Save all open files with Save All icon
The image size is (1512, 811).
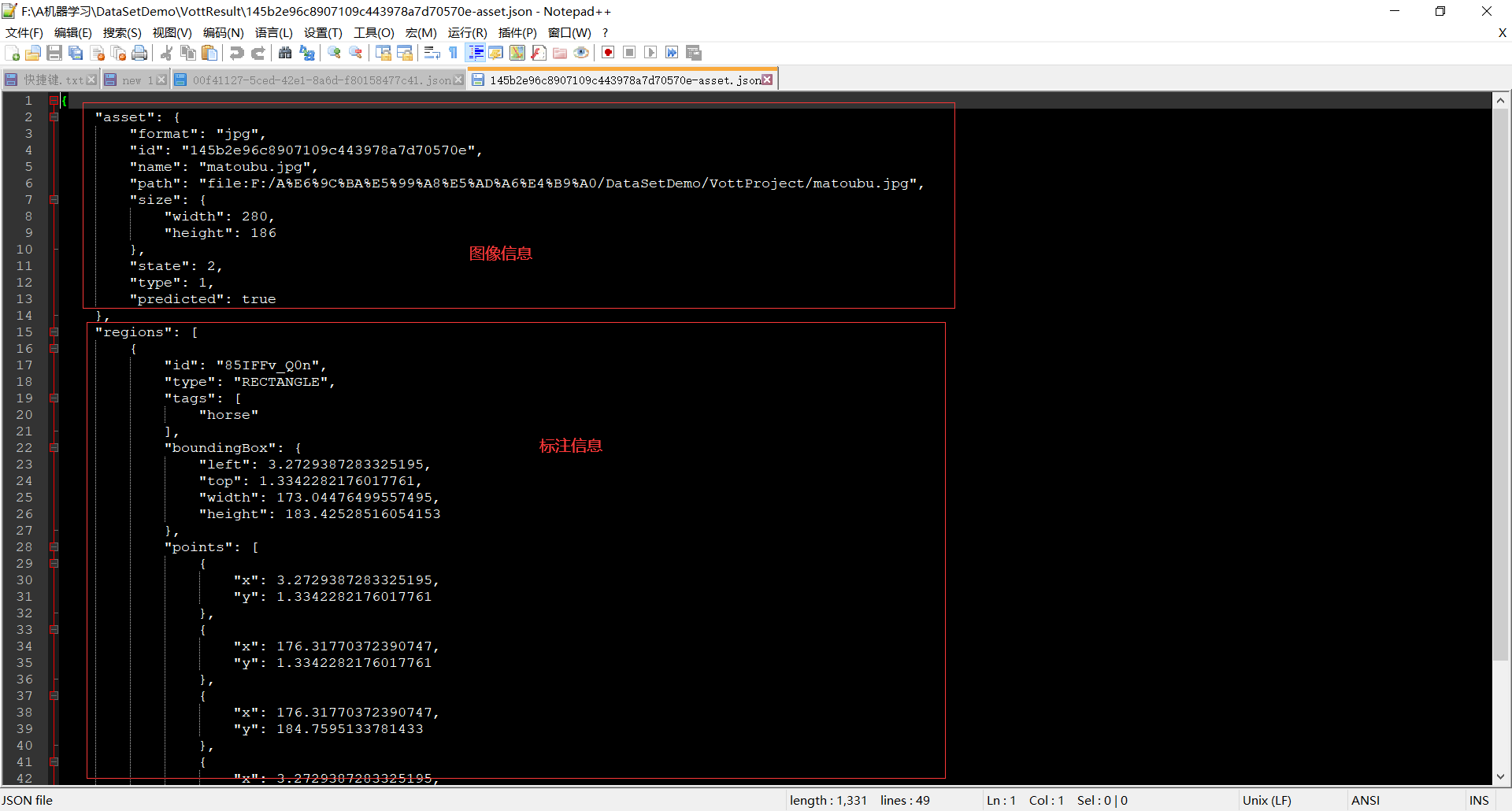(x=76, y=53)
